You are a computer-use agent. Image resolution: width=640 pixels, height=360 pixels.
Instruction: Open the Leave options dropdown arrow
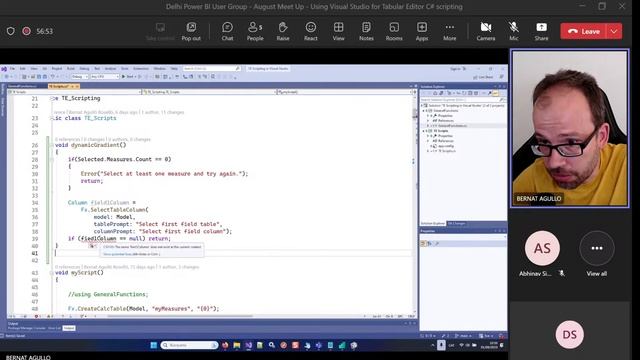pyautogui.click(x=614, y=31)
